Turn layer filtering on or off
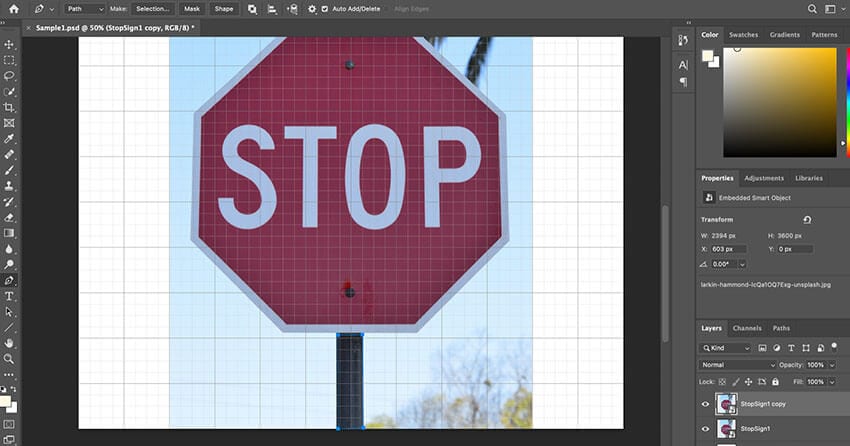Image resolution: width=850 pixels, height=446 pixels. (x=834, y=346)
